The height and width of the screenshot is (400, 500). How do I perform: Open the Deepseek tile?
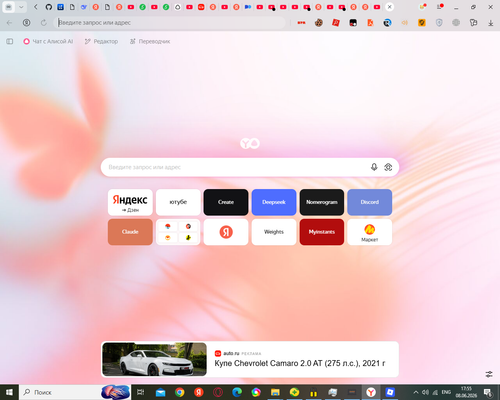click(x=274, y=202)
